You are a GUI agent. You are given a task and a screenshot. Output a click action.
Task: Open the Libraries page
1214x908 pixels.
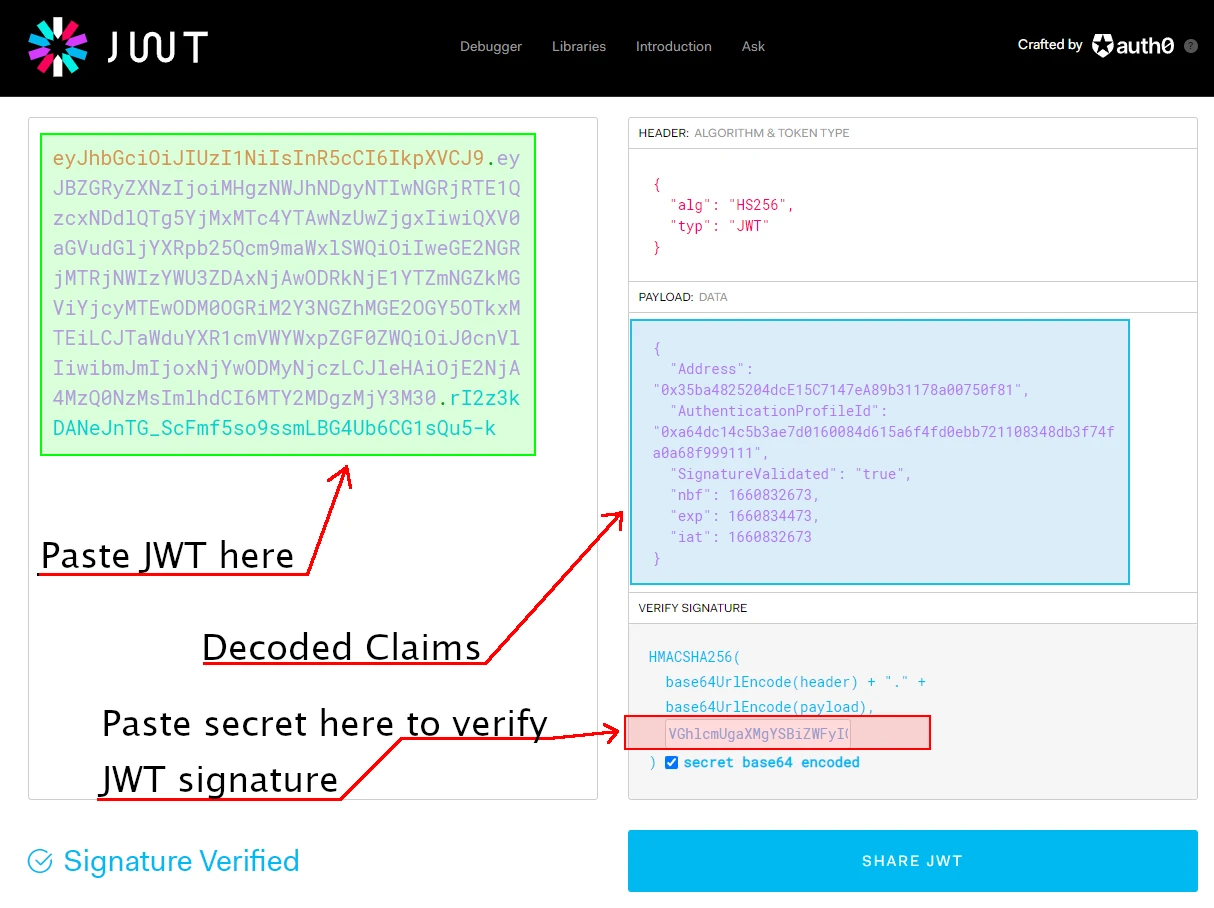(578, 46)
